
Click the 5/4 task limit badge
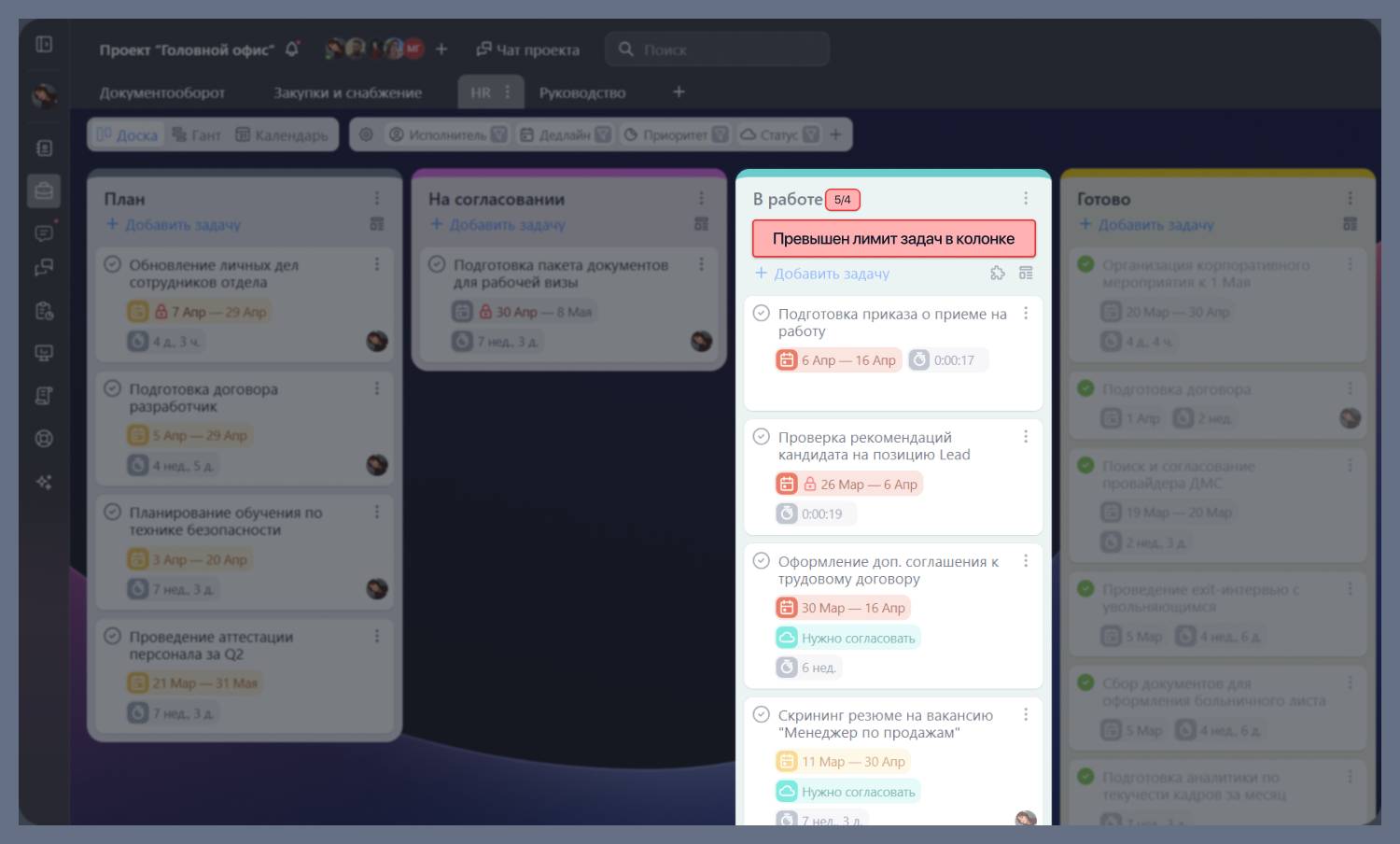point(842,200)
